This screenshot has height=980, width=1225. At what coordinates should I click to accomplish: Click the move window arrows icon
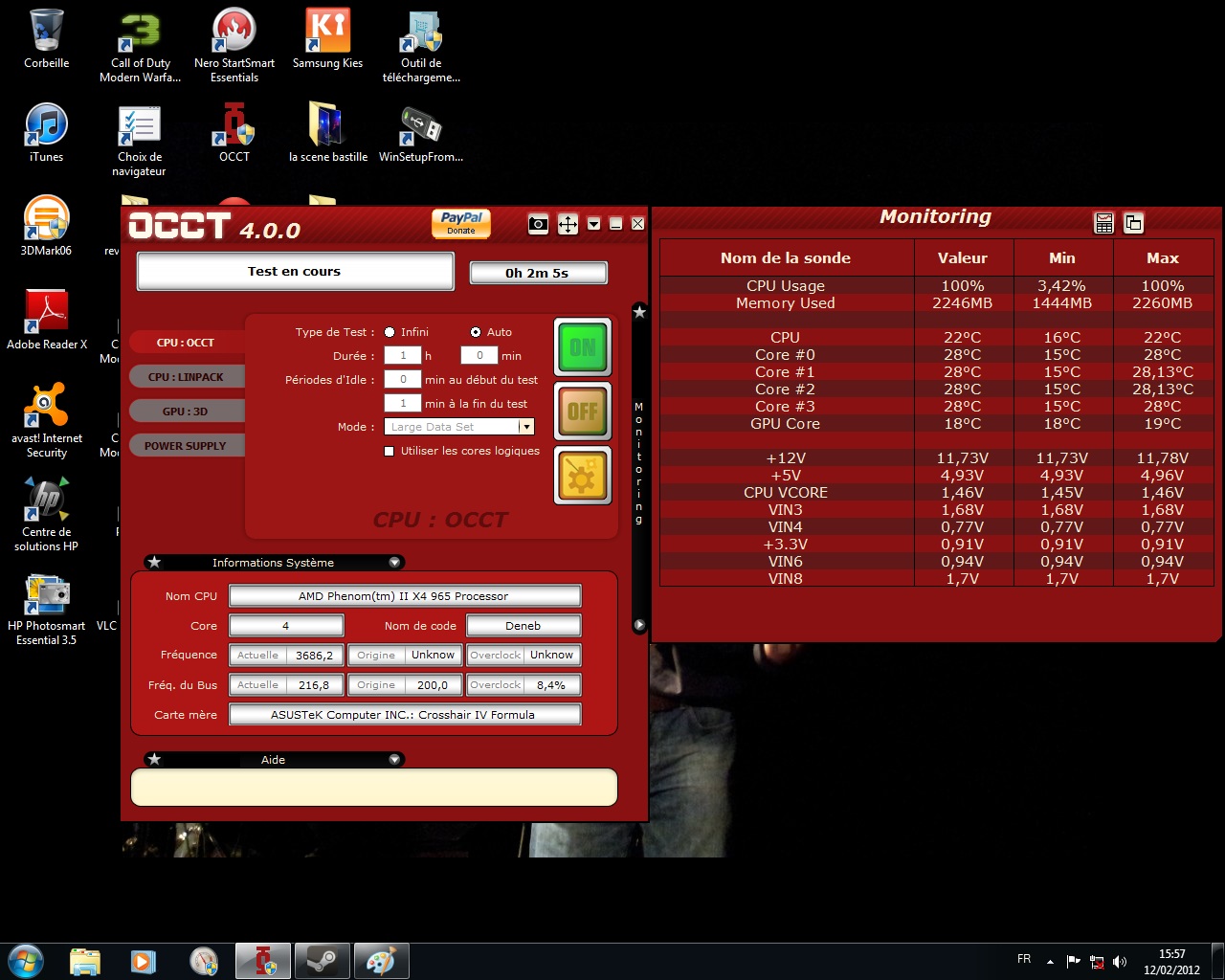568,224
